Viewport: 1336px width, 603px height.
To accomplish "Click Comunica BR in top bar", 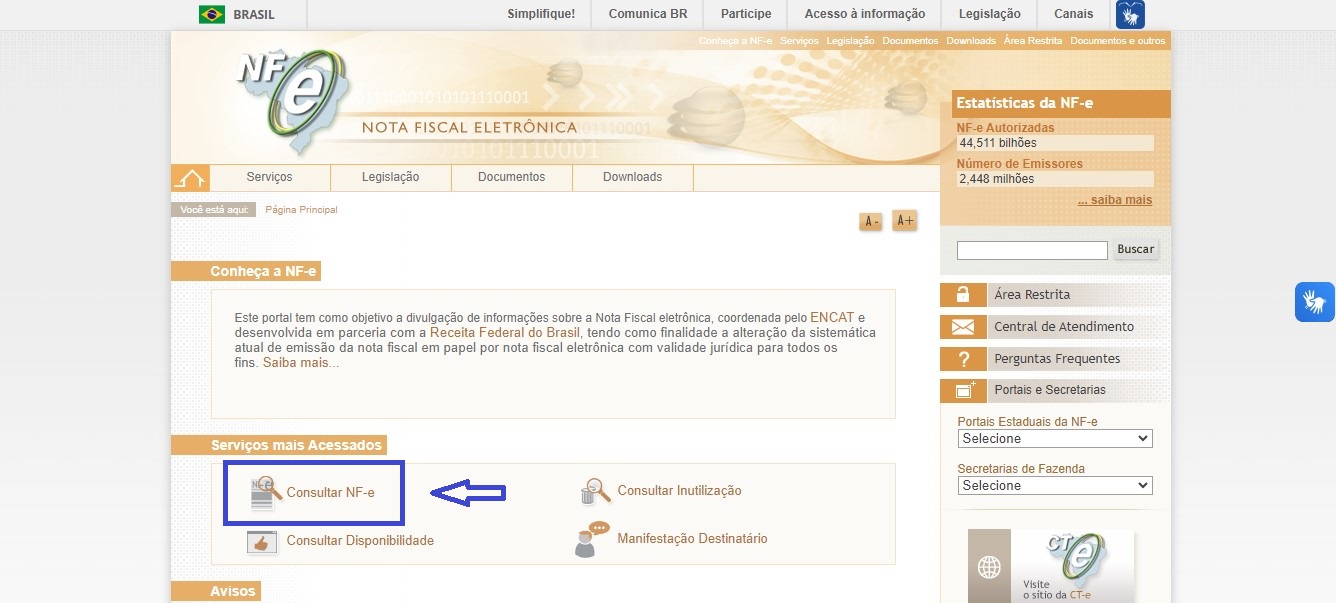I will click(648, 14).
